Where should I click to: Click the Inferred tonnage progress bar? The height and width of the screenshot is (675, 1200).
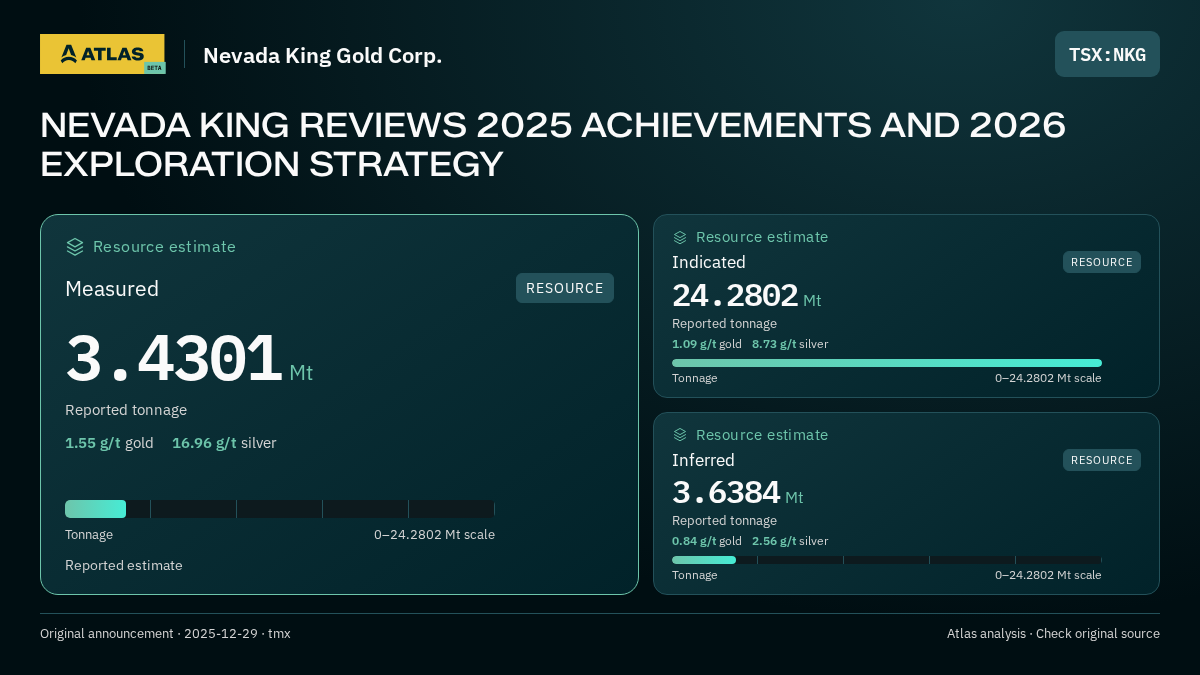click(x=887, y=560)
